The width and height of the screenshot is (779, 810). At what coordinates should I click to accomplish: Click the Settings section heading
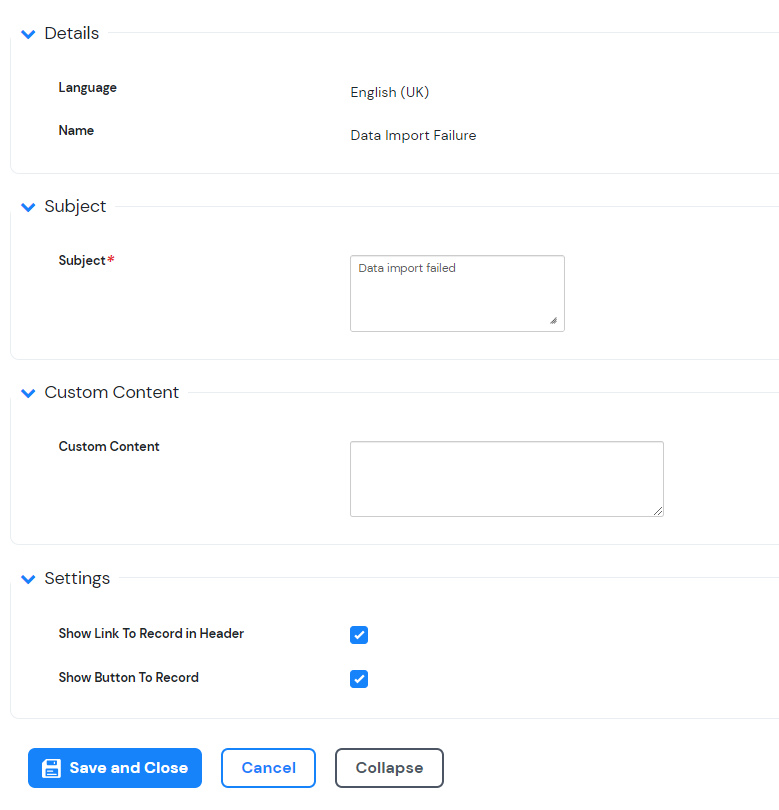[x=77, y=579]
